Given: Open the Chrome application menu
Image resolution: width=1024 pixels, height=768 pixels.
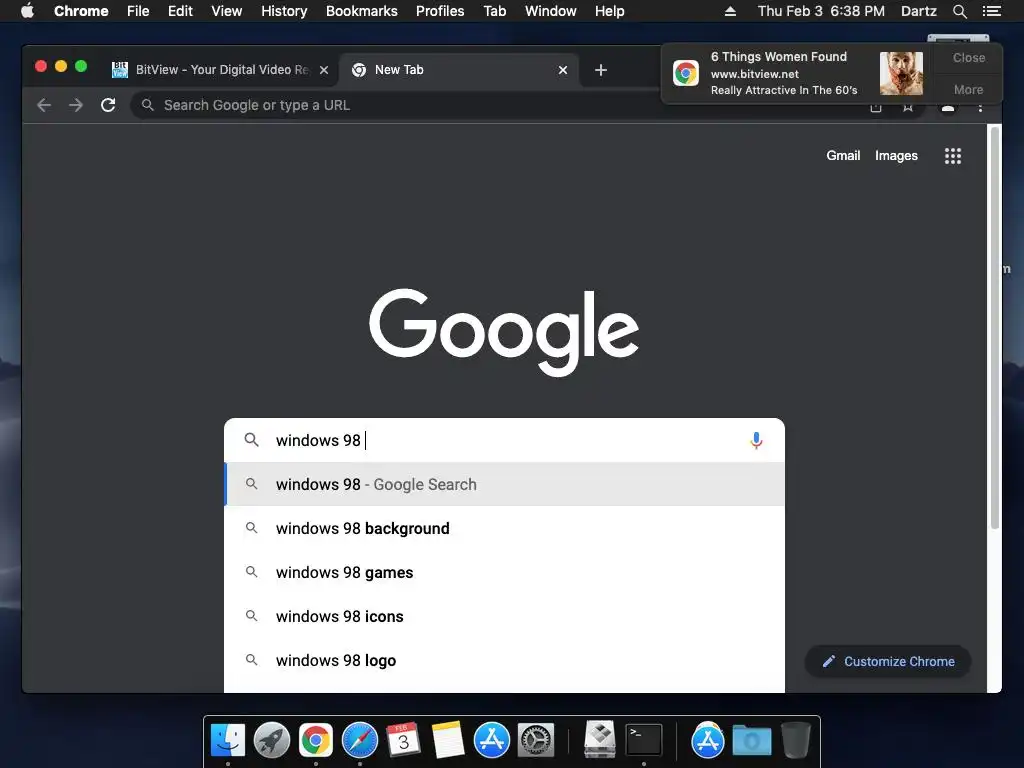Looking at the screenshot, I should (x=81, y=11).
